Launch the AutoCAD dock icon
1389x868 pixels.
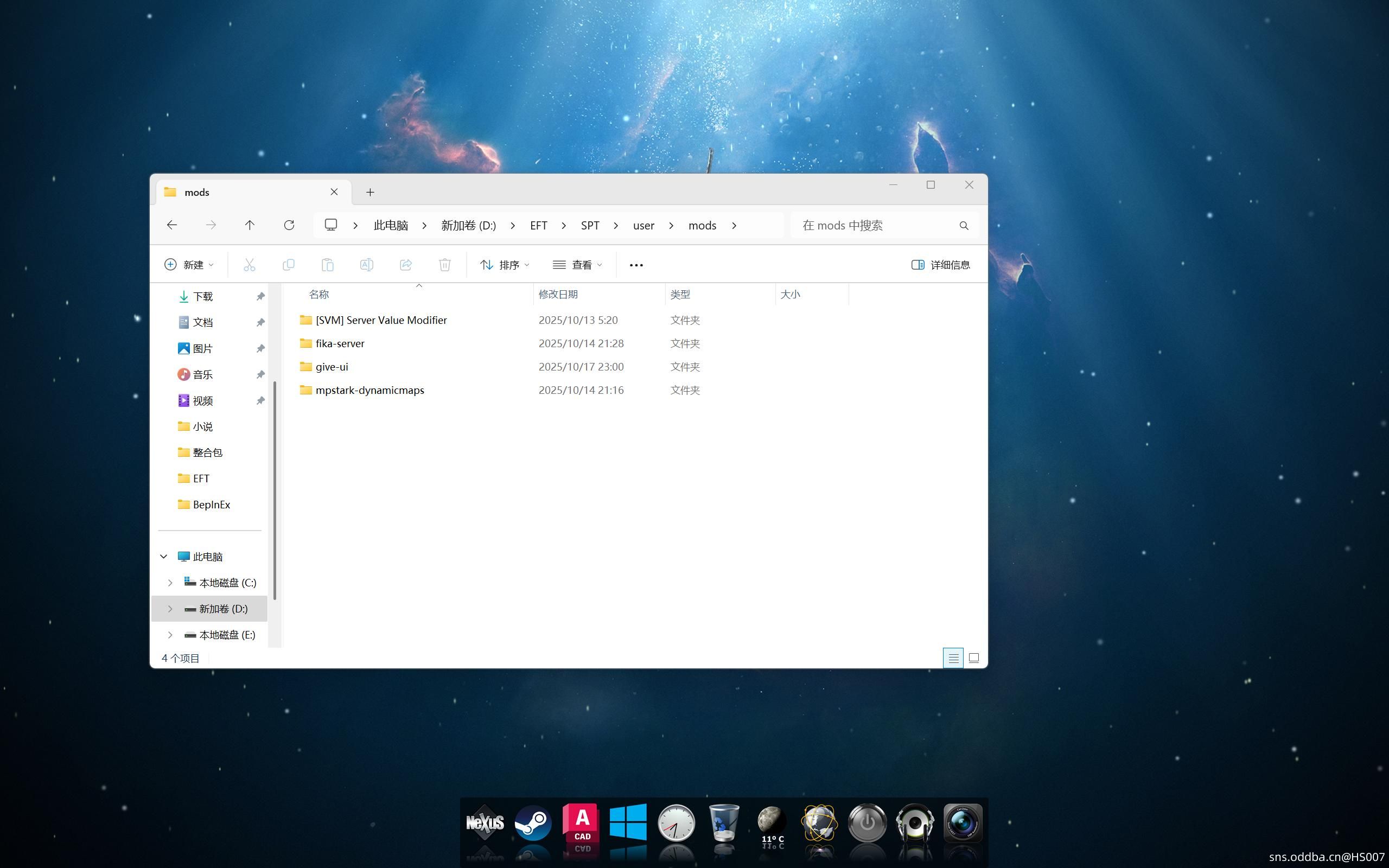(x=581, y=823)
